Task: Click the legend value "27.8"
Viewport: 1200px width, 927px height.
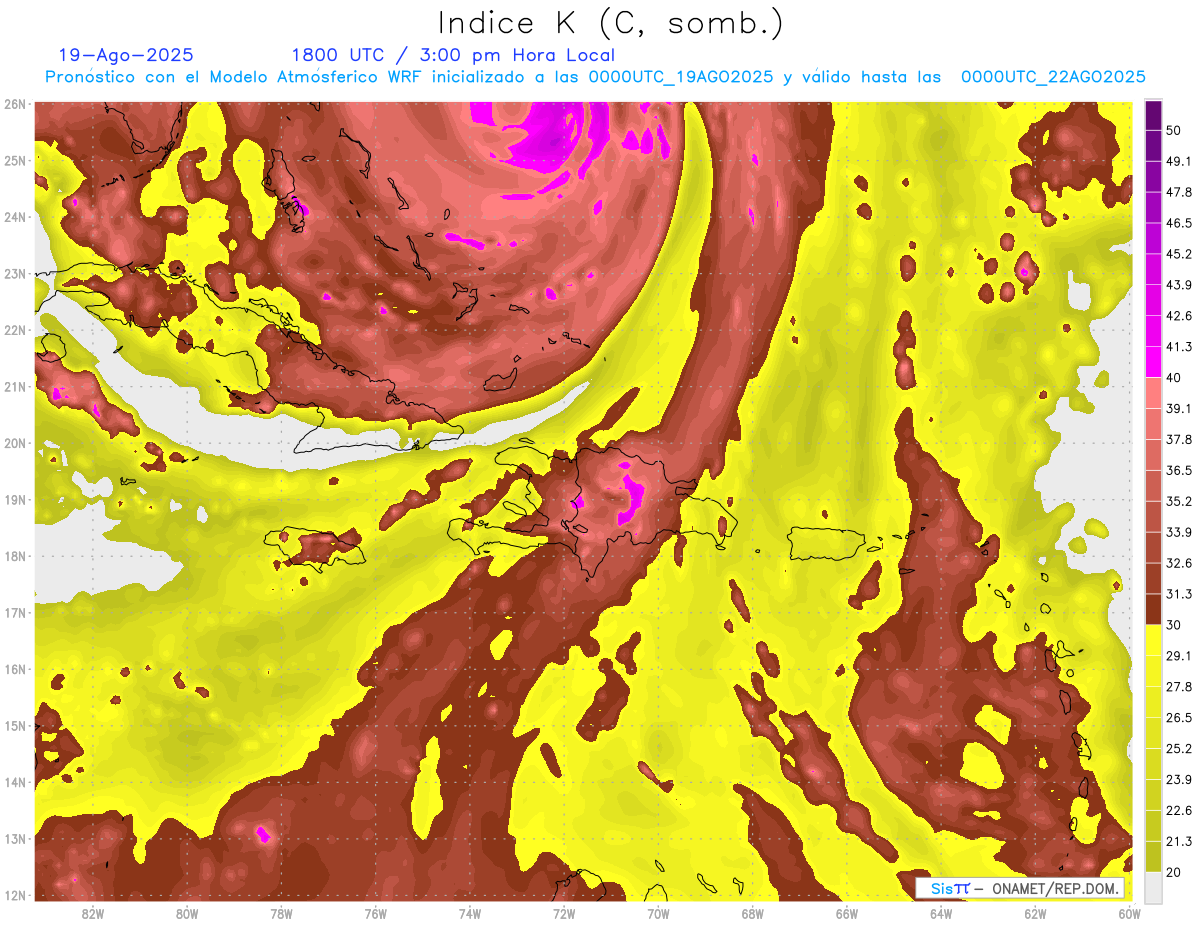Action: (x=1178, y=686)
